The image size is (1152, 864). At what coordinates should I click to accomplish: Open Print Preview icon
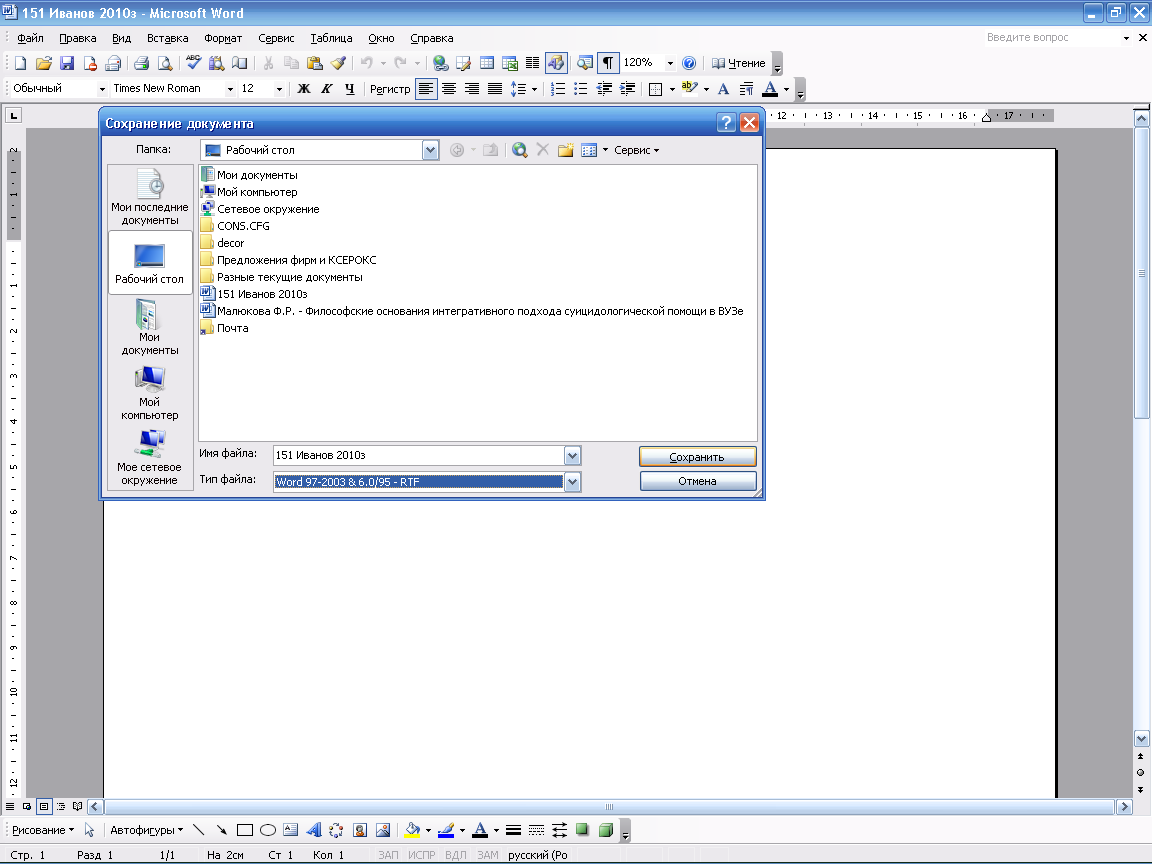(x=165, y=63)
